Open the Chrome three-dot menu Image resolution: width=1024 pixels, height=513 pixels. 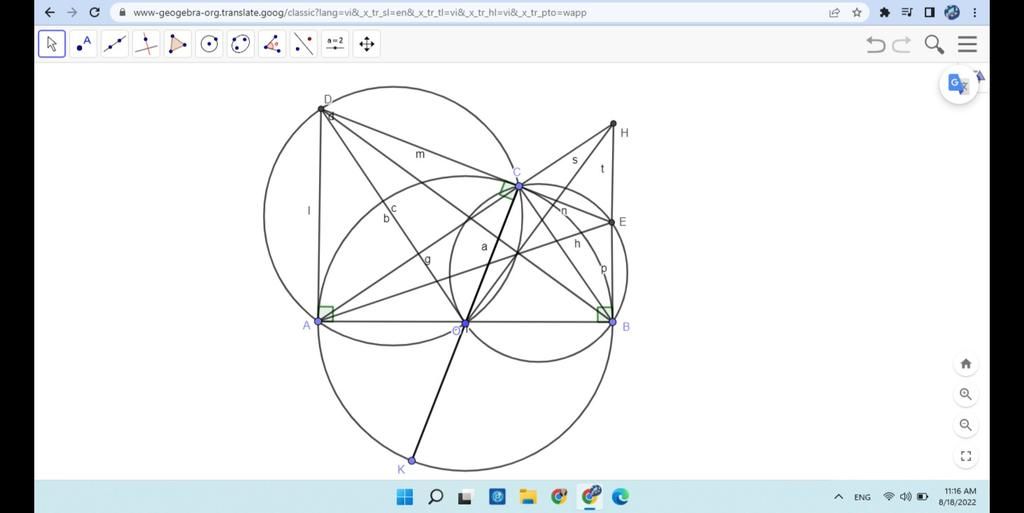(974, 12)
